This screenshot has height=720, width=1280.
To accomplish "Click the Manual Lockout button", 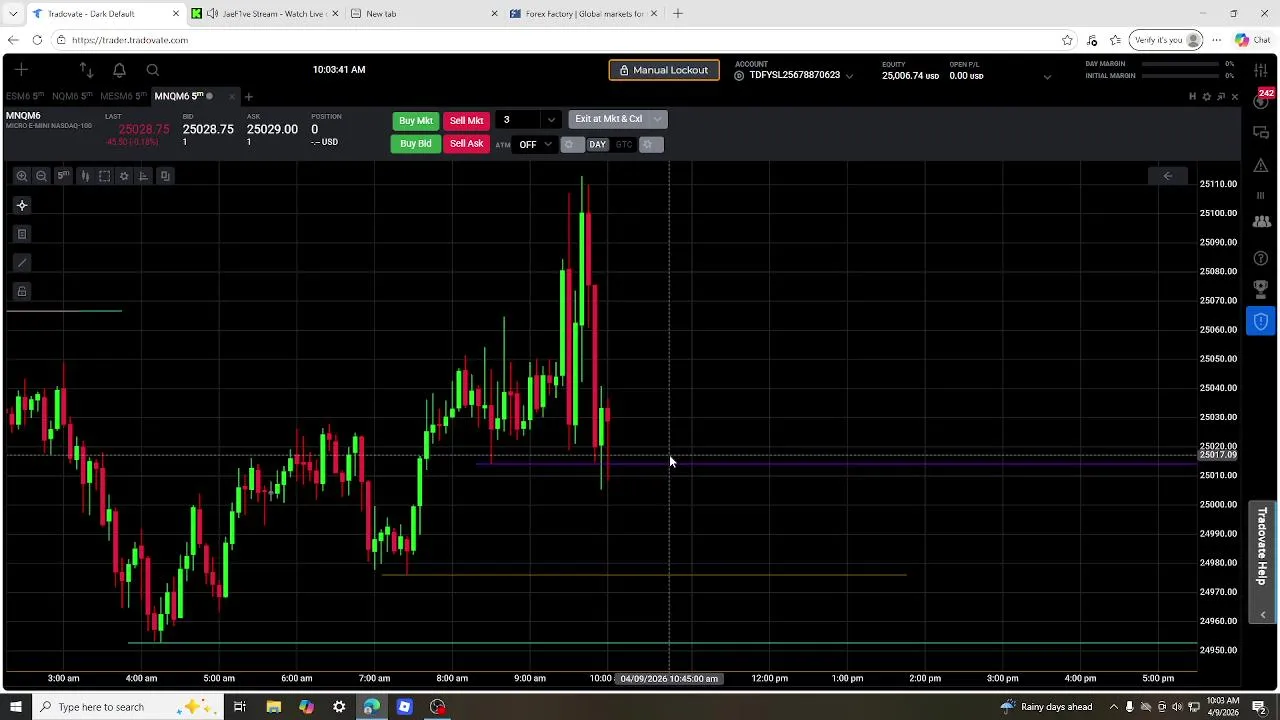I will coord(664,70).
